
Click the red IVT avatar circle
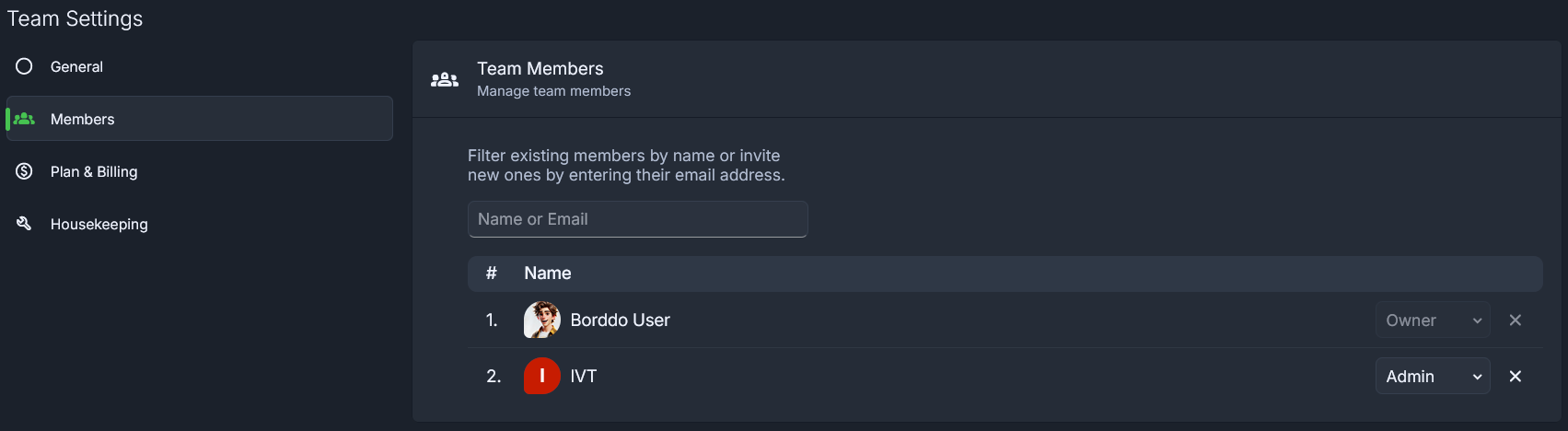coord(542,376)
